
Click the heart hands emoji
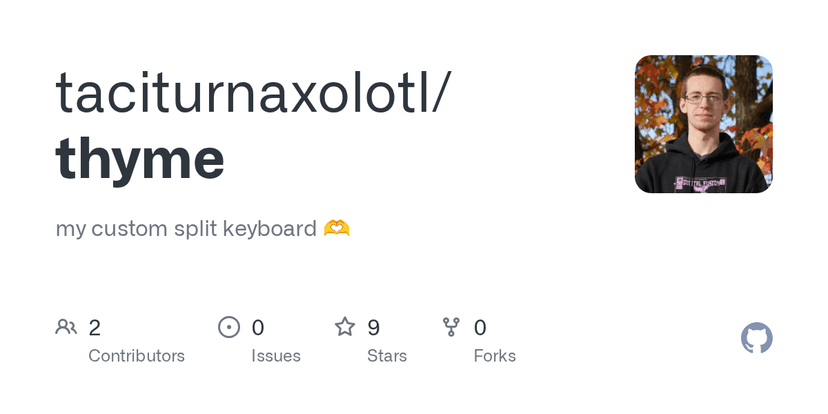pos(337,229)
